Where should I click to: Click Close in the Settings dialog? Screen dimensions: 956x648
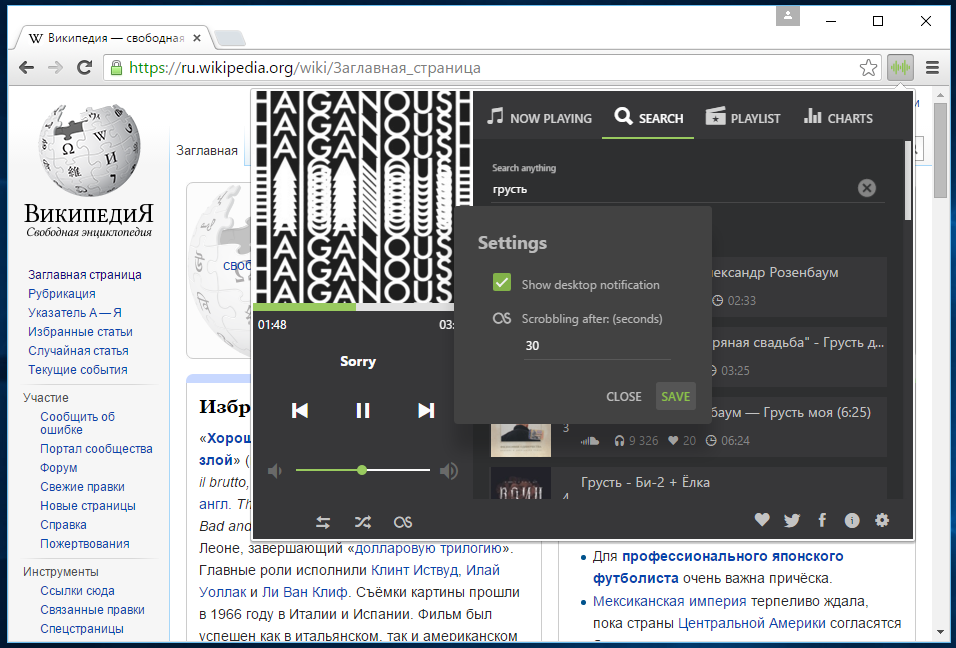pyautogui.click(x=624, y=396)
